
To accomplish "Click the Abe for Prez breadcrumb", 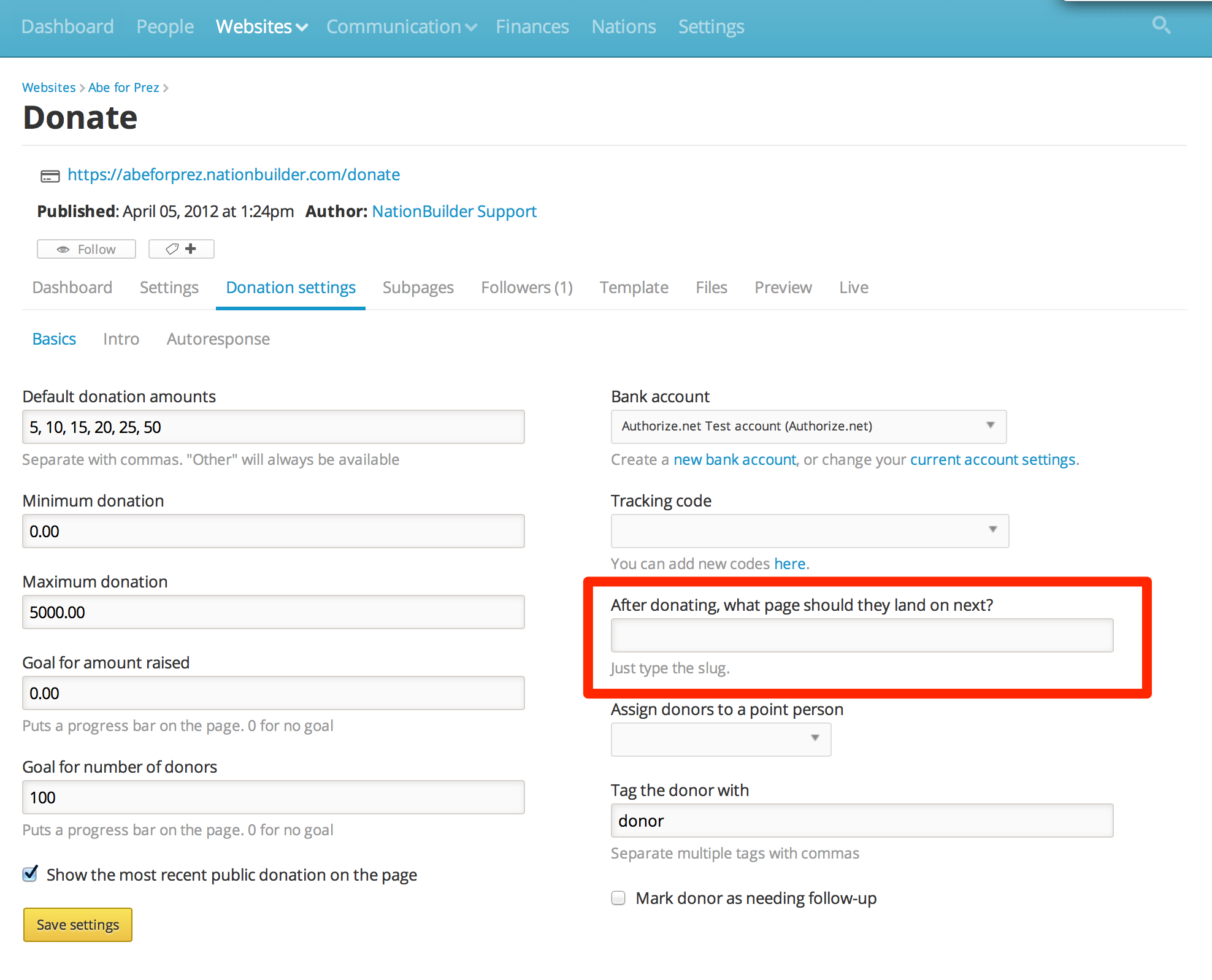I will click(124, 87).
